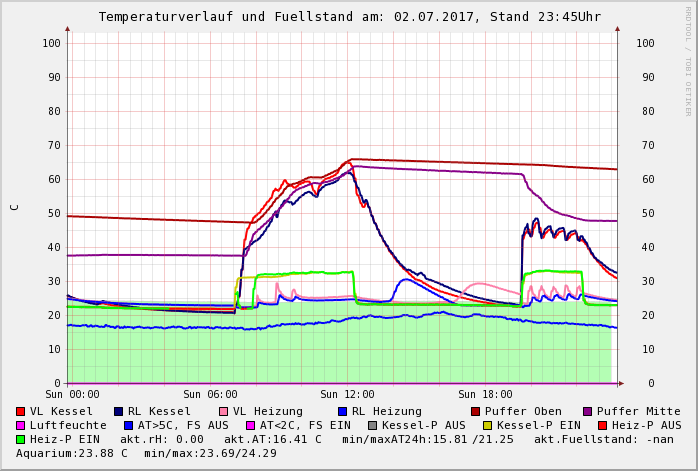
Task: Click the magenta Luftfeuchte legend swatch
Action: [20, 426]
